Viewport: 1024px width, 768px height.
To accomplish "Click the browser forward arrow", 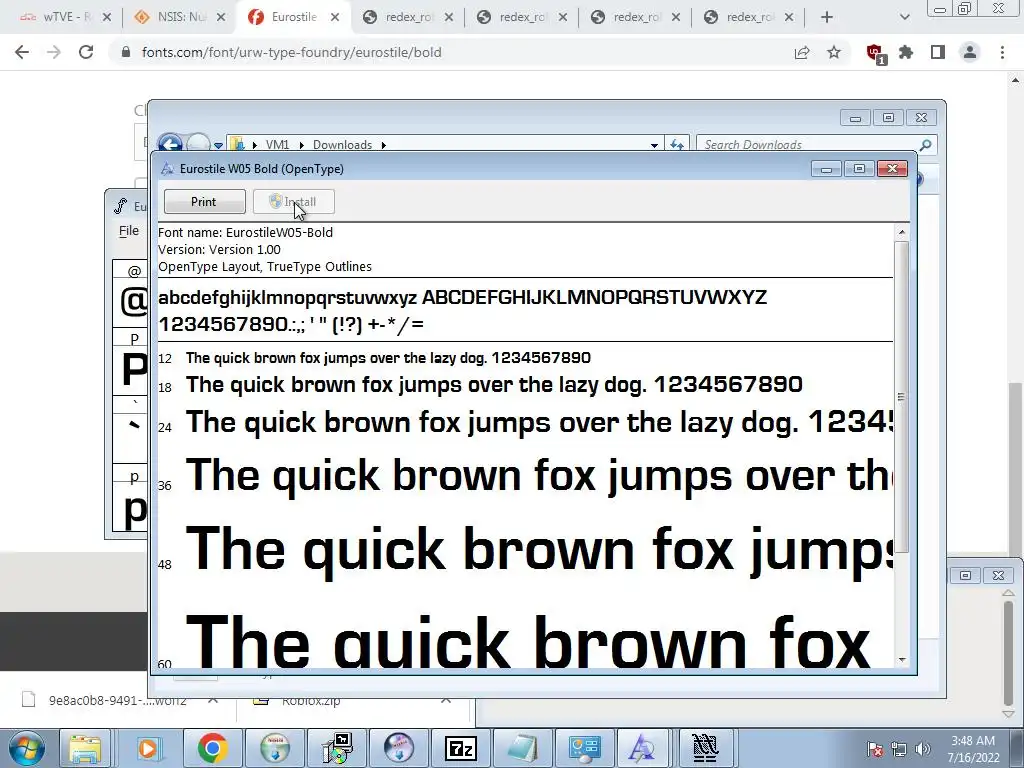I will tap(54, 52).
